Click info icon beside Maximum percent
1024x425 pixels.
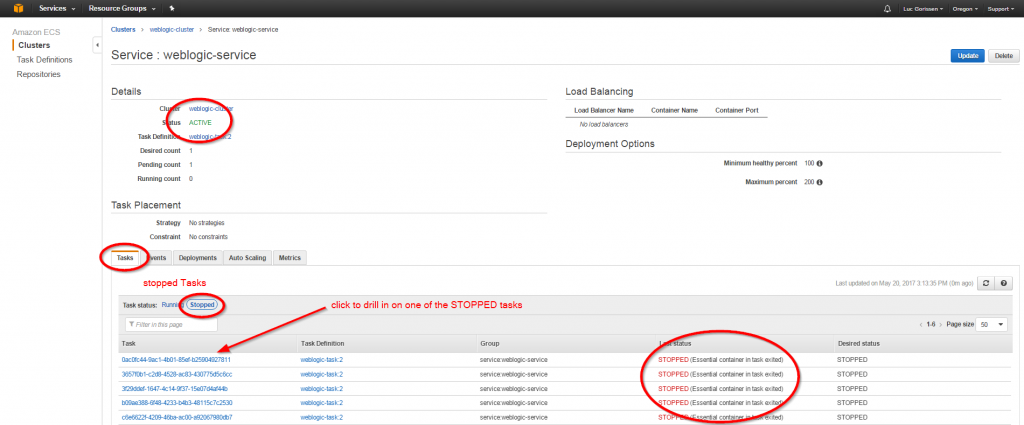pyautogui.click(x=820, y=182)
